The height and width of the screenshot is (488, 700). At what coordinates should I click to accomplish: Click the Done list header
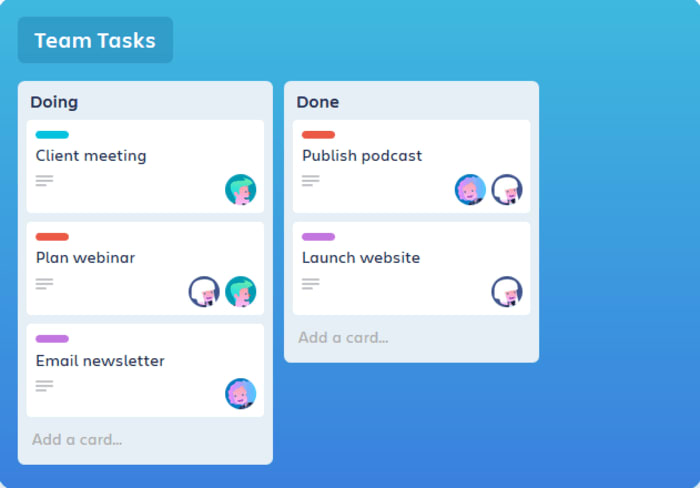click(x=318, y=102)
